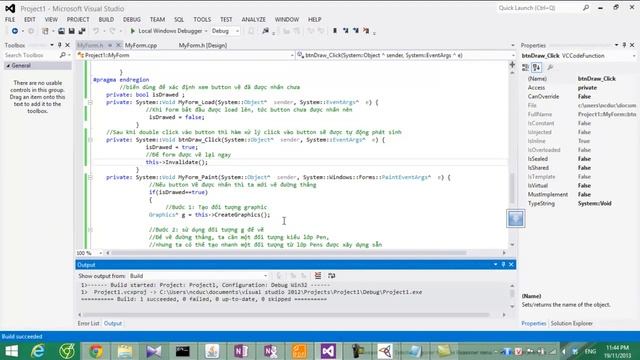Pin the Output panel auto-hide icon
This screenshot has height=360, width=640.
pyautogui.click(x=503, y=265)
